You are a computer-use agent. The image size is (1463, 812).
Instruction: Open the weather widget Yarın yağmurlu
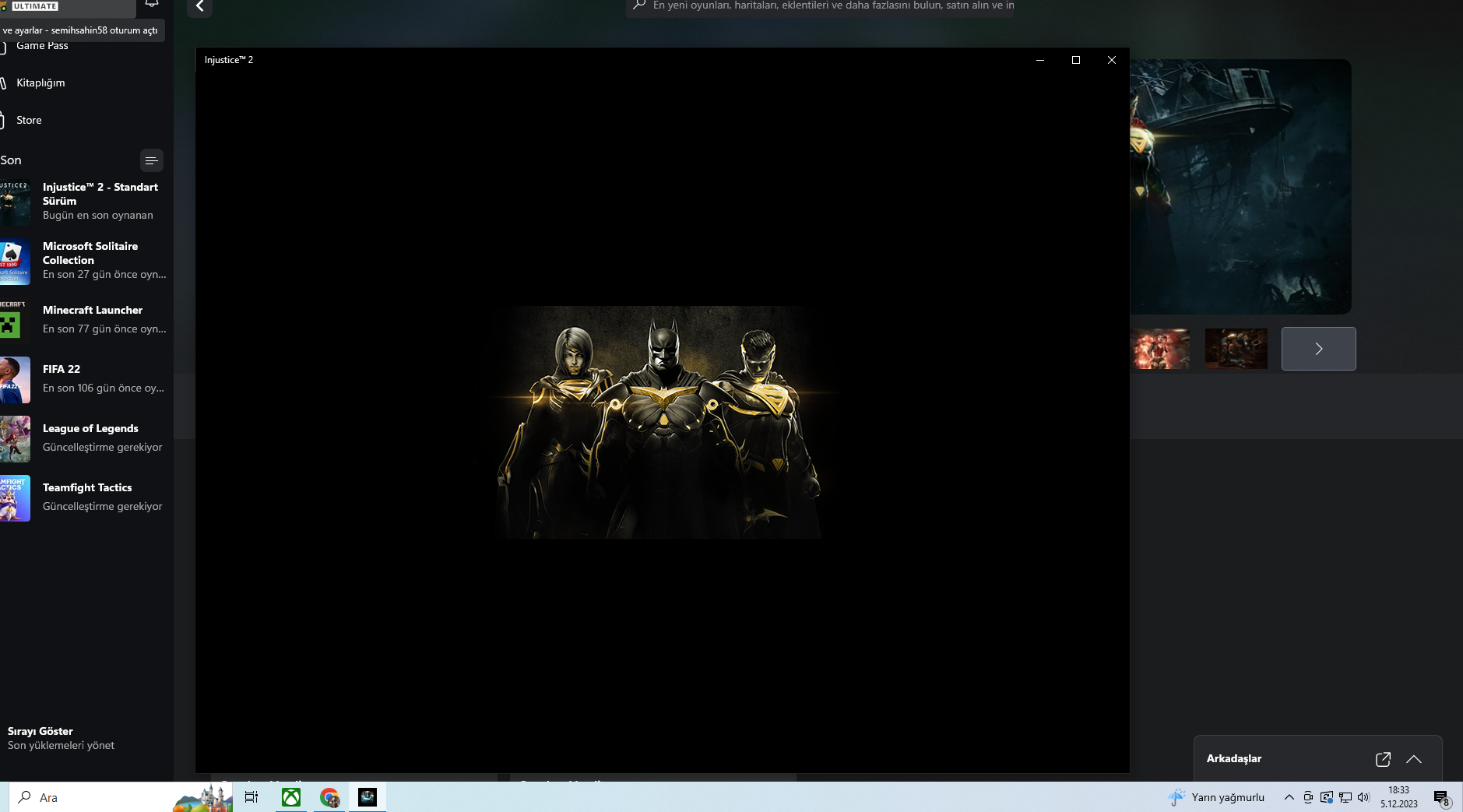coord(1216,797)
